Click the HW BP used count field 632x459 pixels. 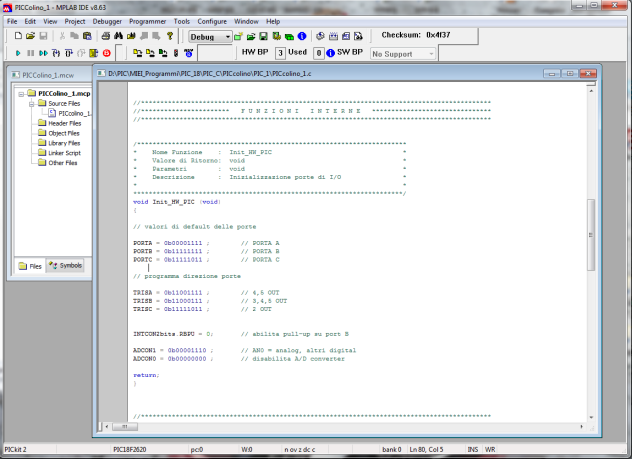tap(280, 52)
